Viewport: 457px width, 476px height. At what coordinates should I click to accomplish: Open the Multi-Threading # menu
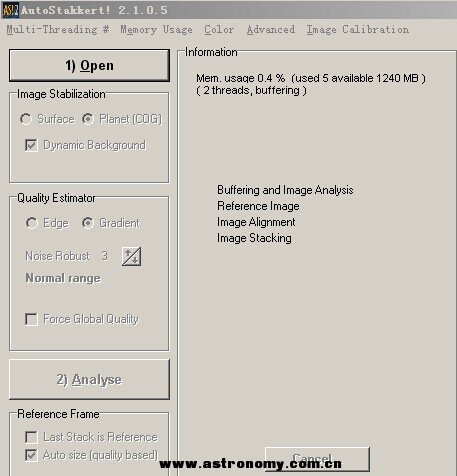pyautogui.click(x=58, y=30)
